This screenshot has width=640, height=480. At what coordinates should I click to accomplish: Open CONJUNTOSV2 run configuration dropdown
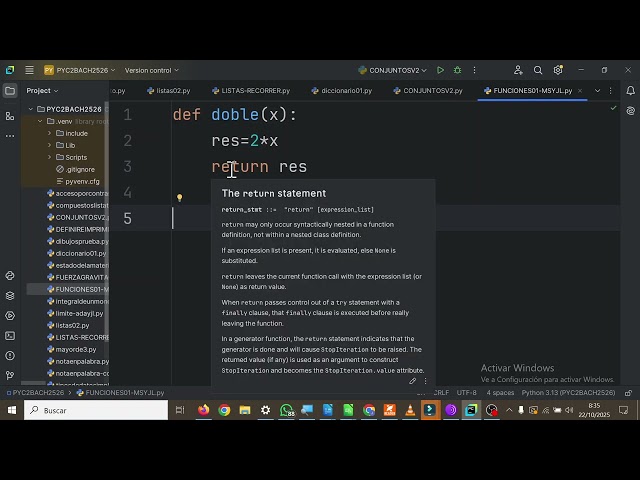click(393, 70)
